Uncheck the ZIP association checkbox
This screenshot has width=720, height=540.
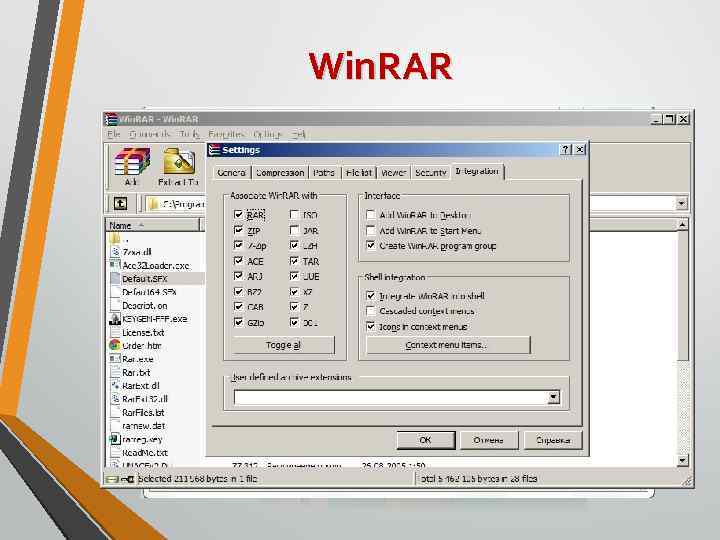pyautogui.click(x=238, y=230)
